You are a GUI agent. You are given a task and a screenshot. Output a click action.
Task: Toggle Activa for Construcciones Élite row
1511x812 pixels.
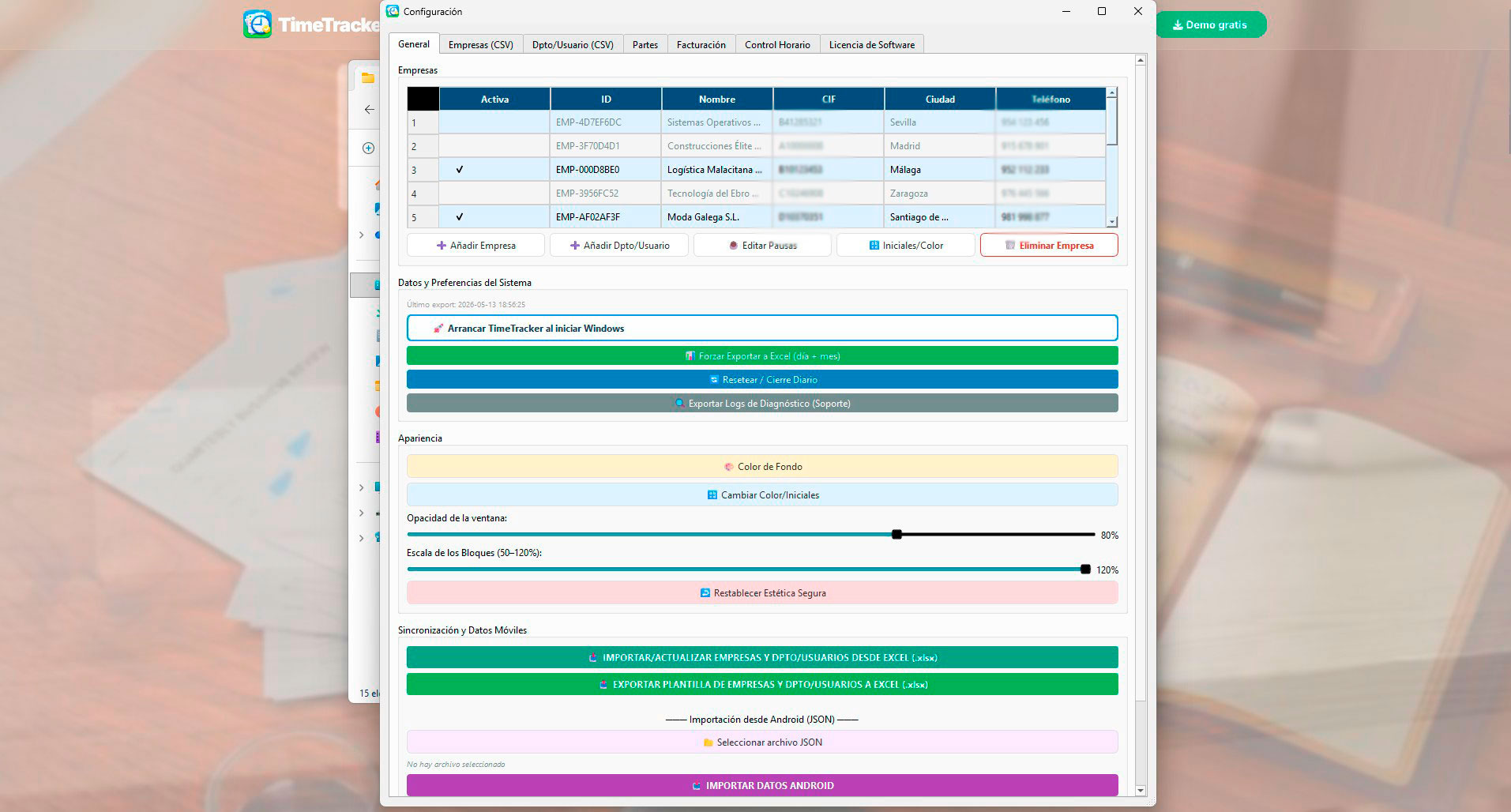pos(494,146)
